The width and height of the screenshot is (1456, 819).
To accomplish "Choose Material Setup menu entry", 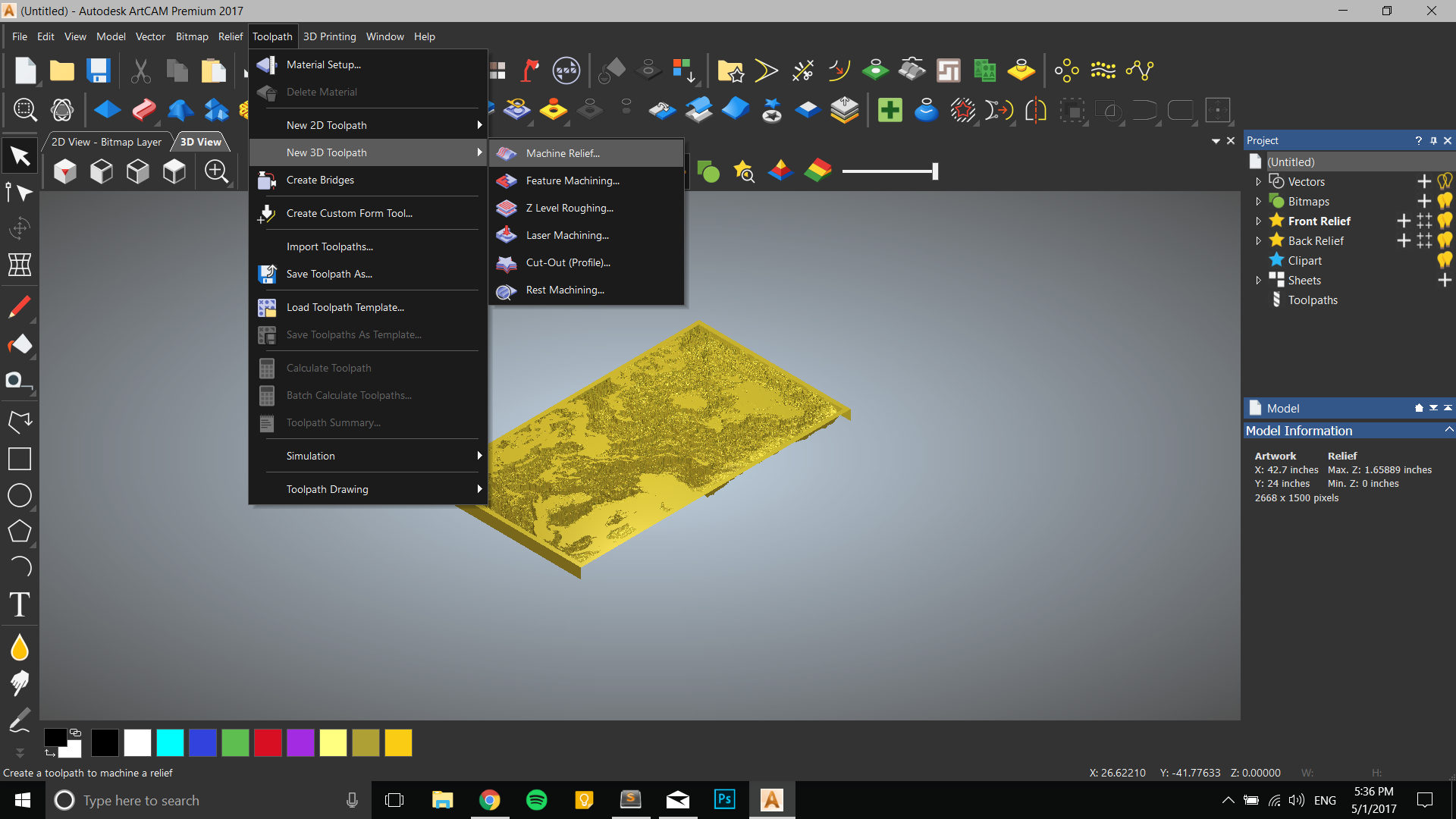I will coord(369,64).
